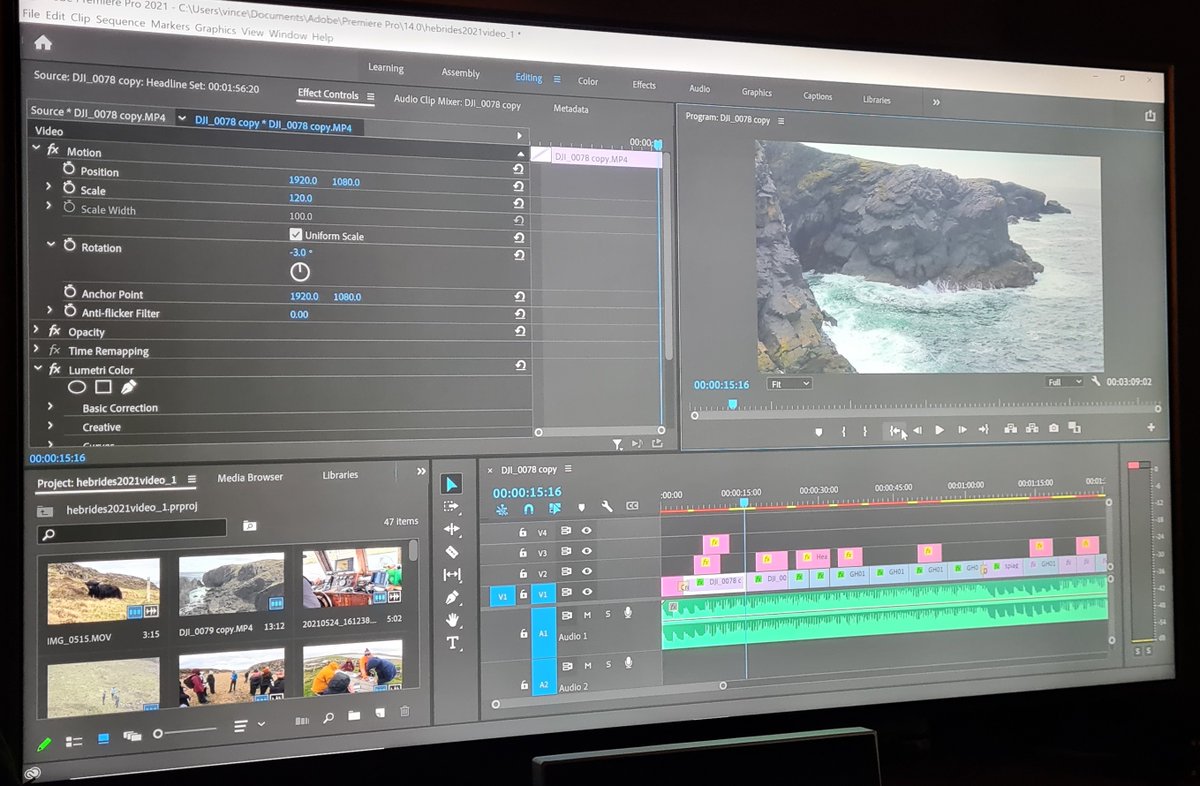Select the Track Select Forward tool
Screen dimensions: 1200x786
451,507
